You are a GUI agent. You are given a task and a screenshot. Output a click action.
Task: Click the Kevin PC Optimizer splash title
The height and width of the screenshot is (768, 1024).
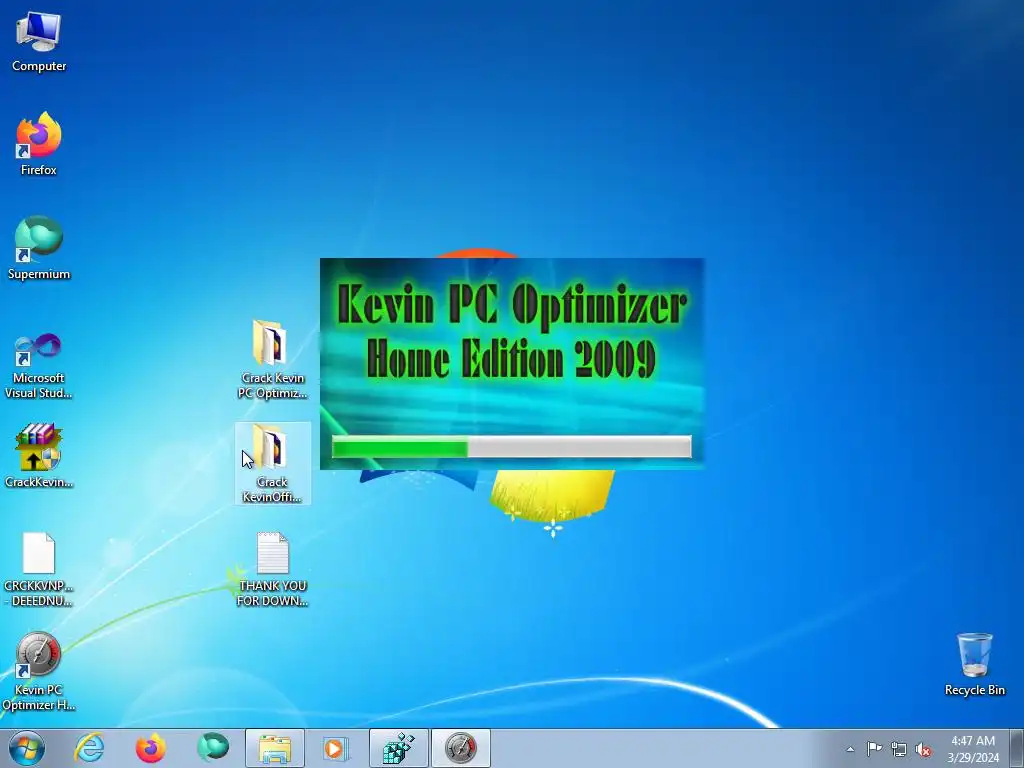point(512,304)
